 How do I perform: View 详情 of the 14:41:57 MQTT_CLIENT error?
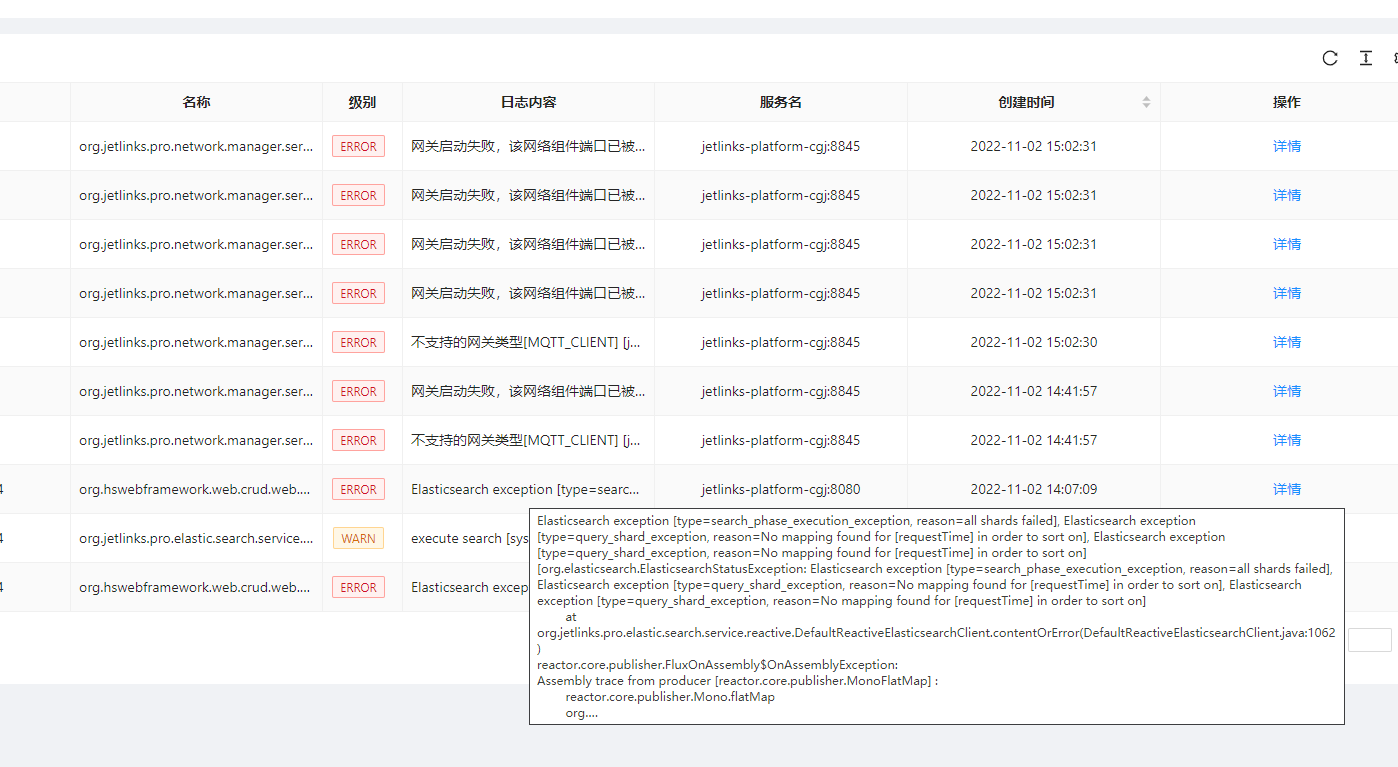pyautogui.click(x=1286, y=440)
